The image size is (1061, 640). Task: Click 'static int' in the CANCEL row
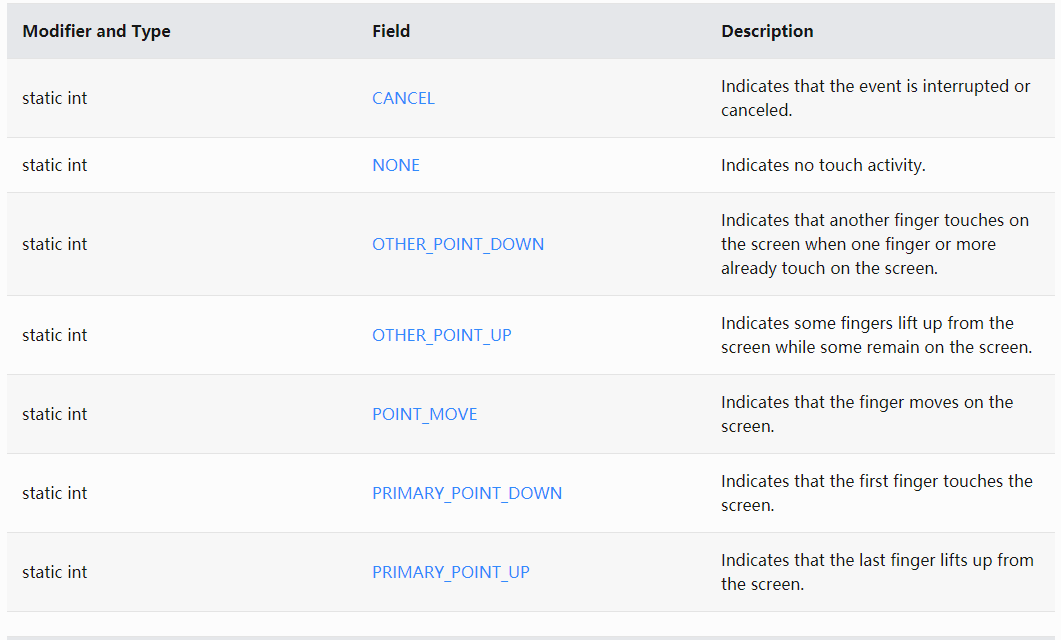click(x=55, y=98)
